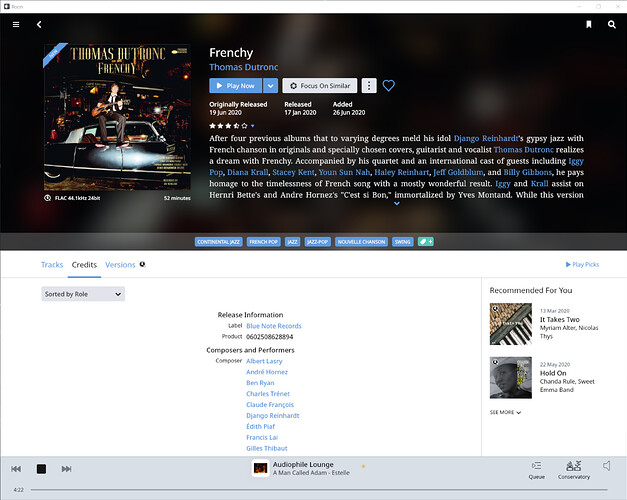Screen dimensions: 627x500
Task: Toggle the heart favorite for Frenchy
Action: [x=388, y=86]
